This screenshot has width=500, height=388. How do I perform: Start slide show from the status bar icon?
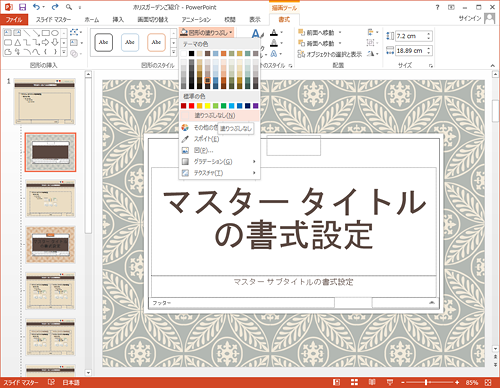(389, 382)
